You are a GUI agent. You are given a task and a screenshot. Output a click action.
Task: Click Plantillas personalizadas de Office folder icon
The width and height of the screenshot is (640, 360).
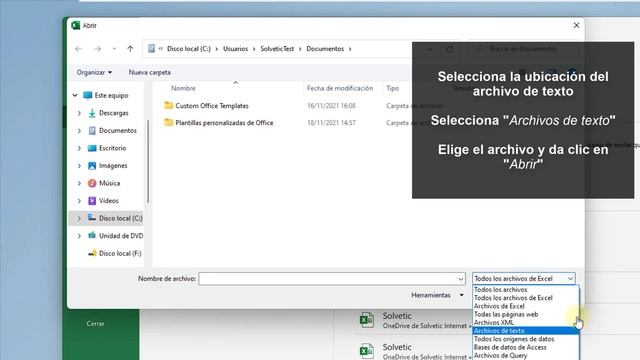pos(169,122)
